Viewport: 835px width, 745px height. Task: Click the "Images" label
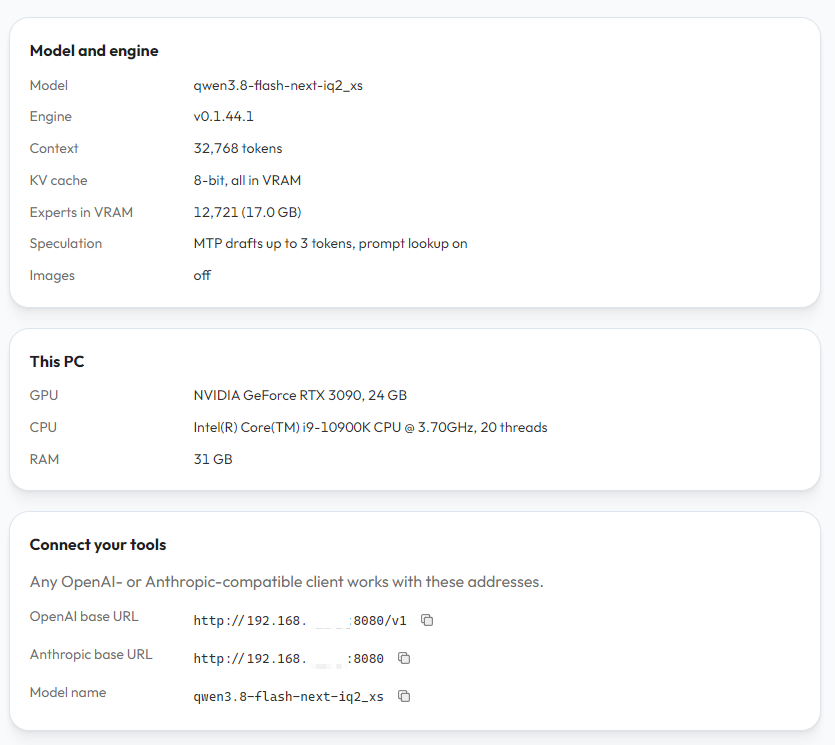click(52, 275)
